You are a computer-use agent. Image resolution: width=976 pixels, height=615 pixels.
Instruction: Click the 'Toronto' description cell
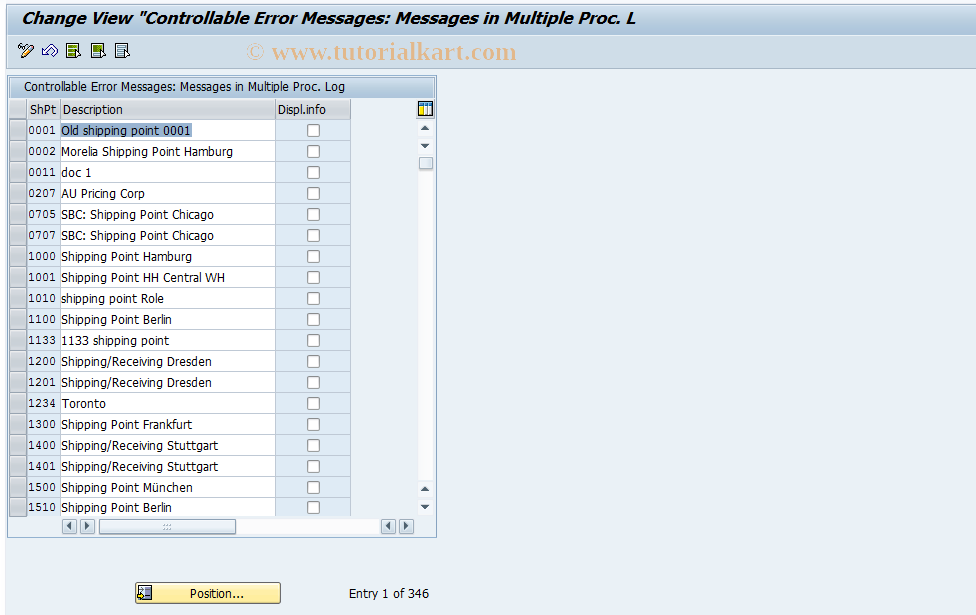(167, 403)
